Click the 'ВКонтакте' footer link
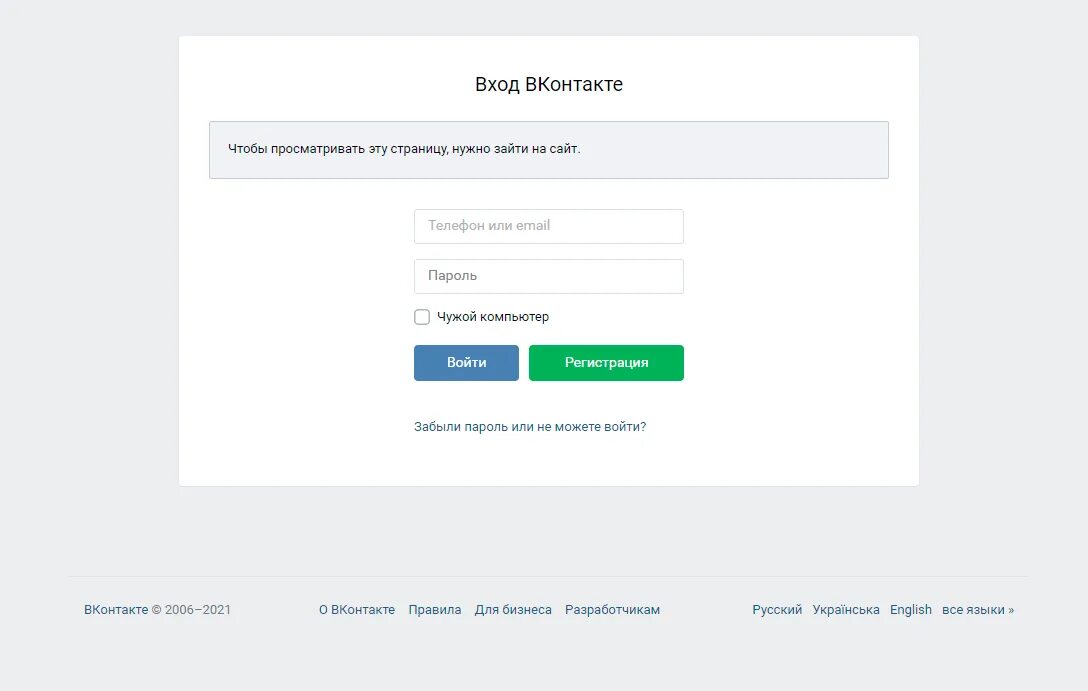1088x691 pixels. pos(116,610)
